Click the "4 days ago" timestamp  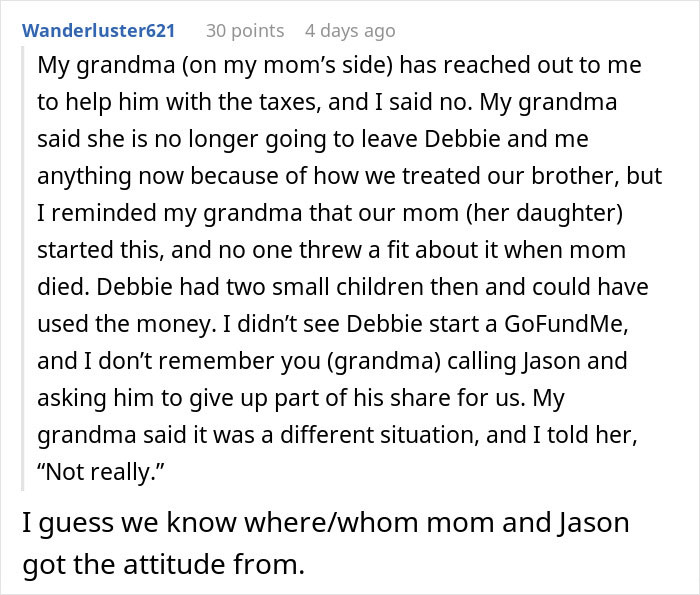(349, 31)
